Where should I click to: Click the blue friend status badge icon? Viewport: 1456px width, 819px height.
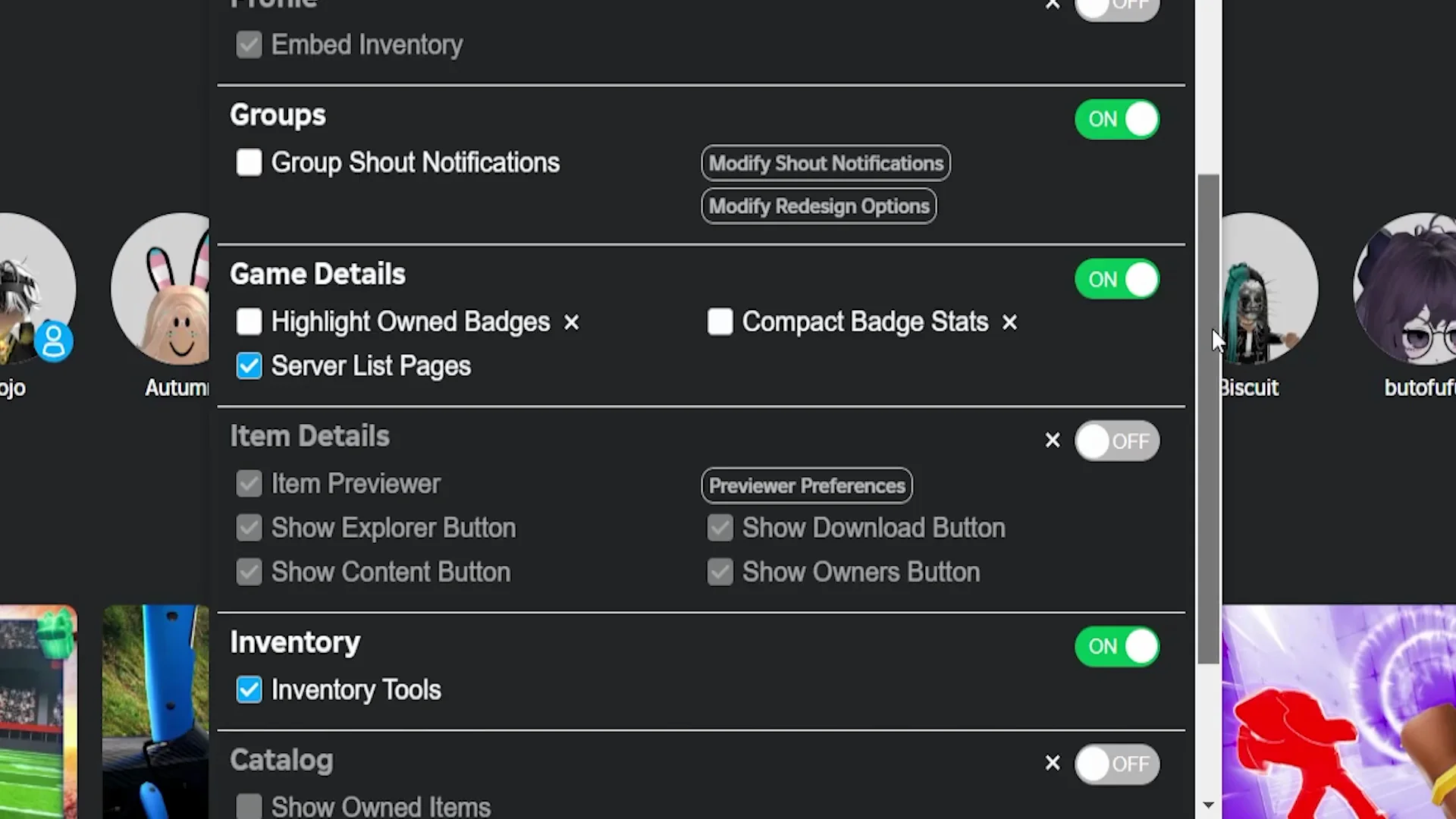tap(54, 341)
